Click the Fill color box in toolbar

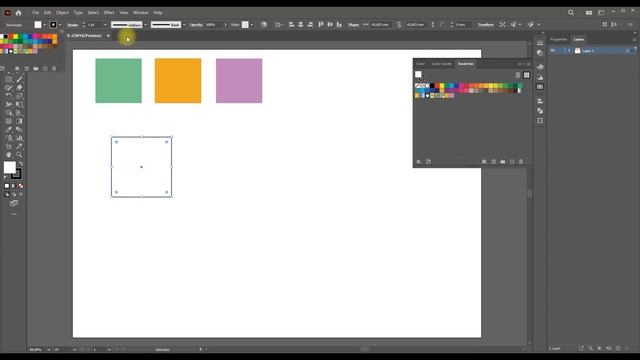(x=9, y=167)
